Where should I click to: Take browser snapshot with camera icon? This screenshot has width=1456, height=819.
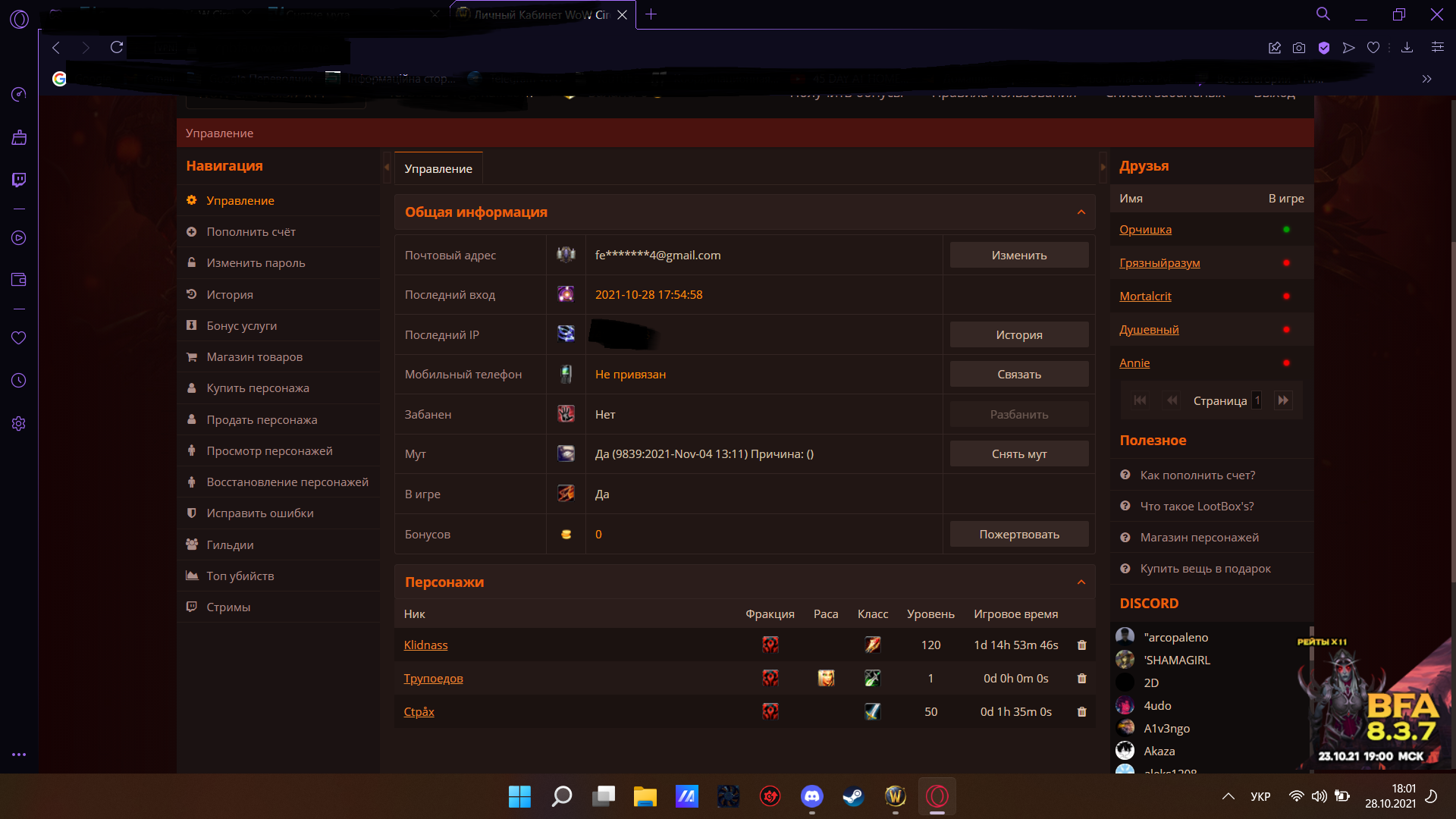coord(1299,48)
